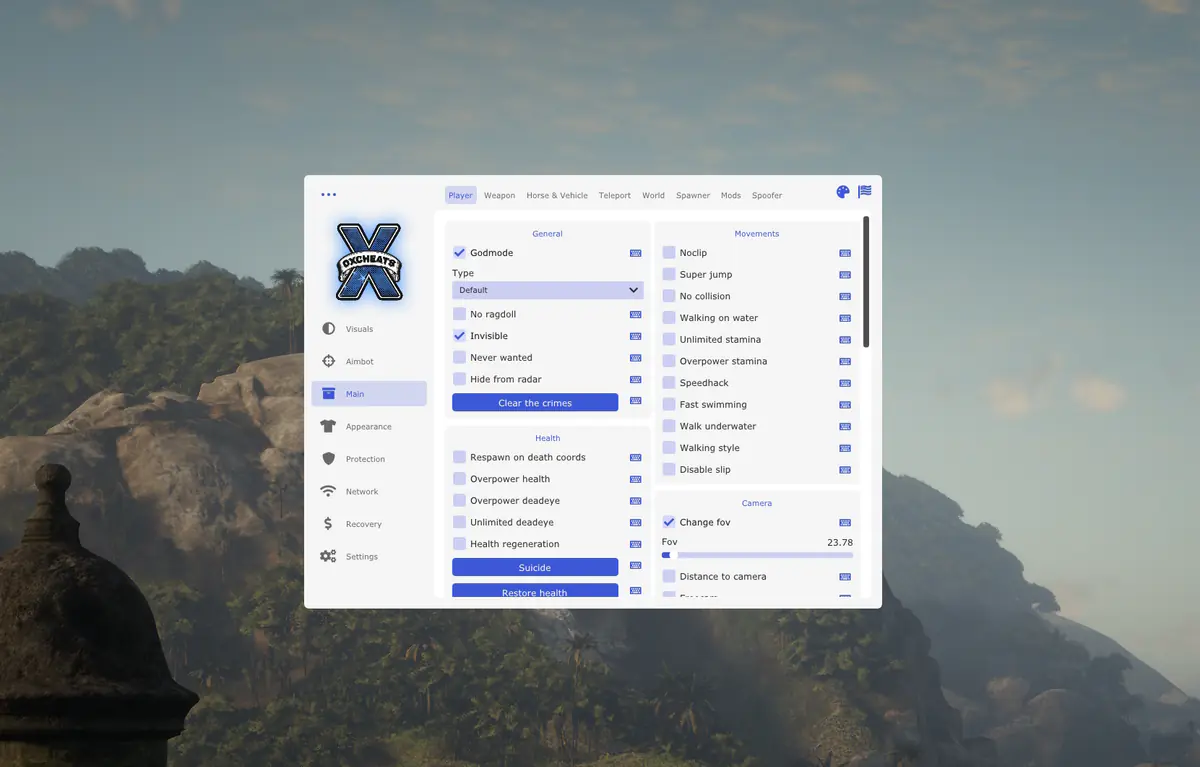
Task: Click the Recovery dollar icon in sidebar
Action: click(x=328, y=524)
